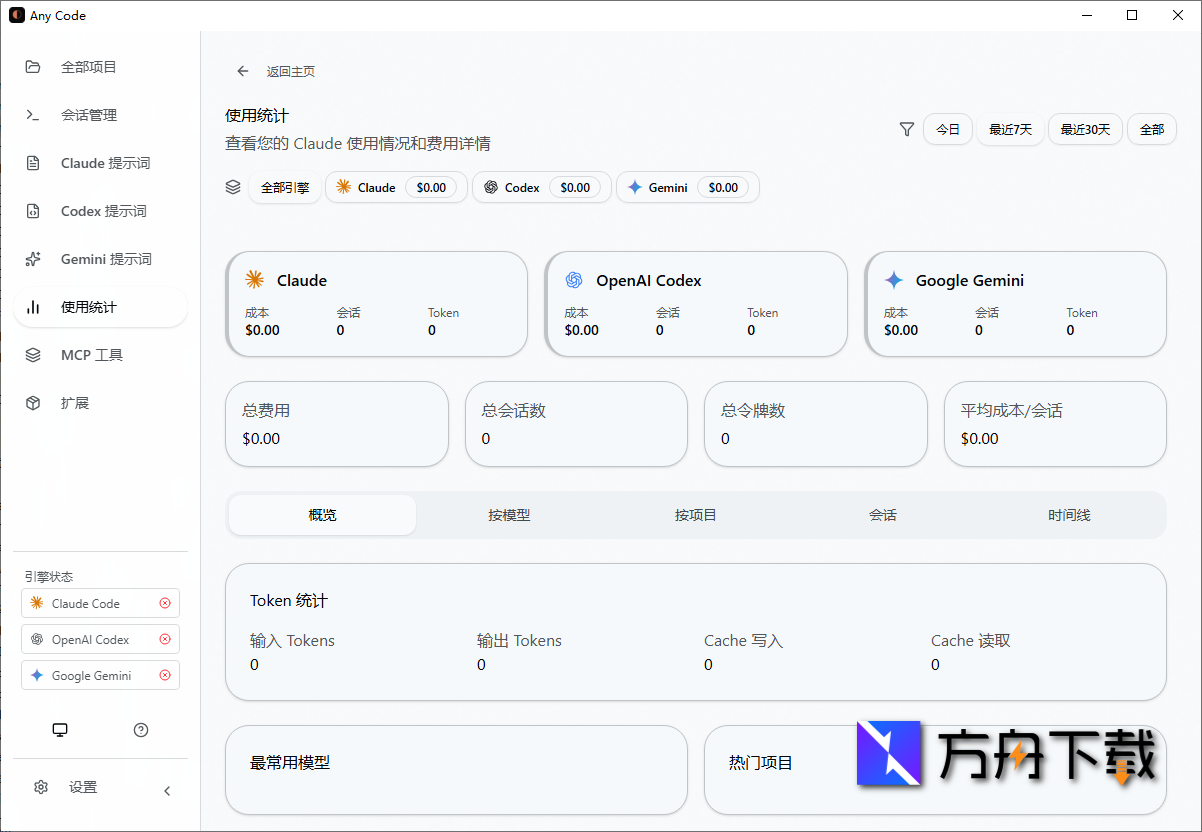Toggle the Claude Code engine status

pos(165,603)
